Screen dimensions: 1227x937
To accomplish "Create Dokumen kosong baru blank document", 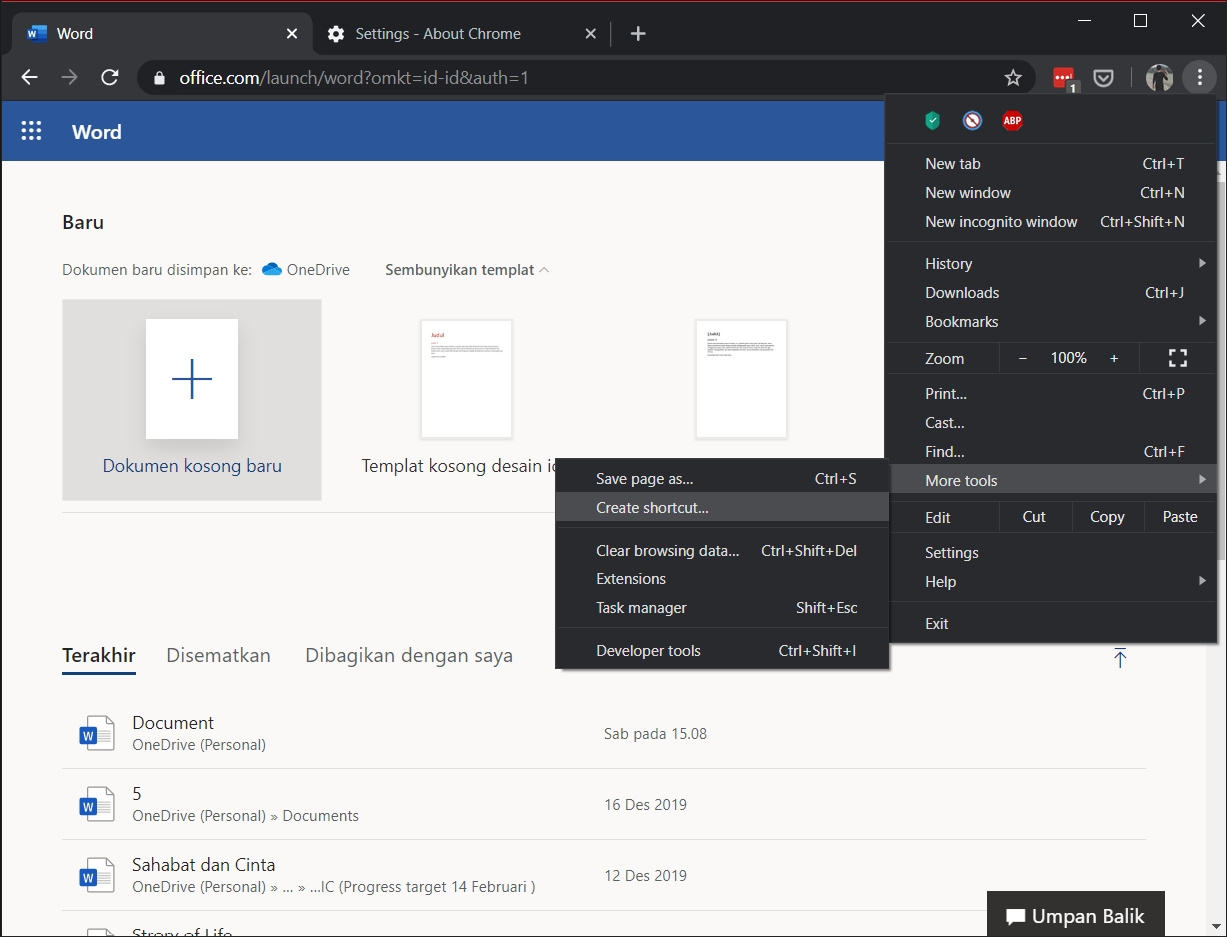I will (192, 399).
